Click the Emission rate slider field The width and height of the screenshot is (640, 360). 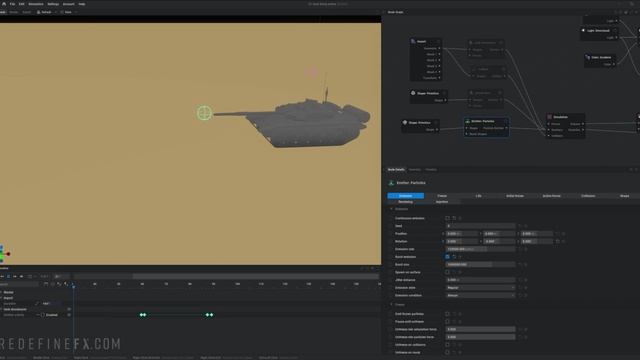480,249
